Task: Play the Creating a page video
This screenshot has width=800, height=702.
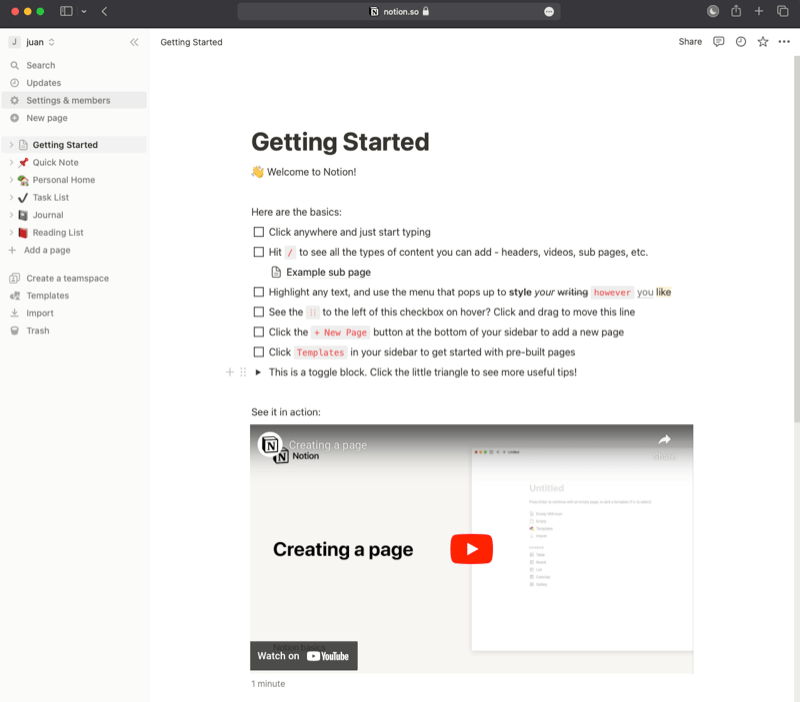Action: pyautogui.click(x=471, y=549)
